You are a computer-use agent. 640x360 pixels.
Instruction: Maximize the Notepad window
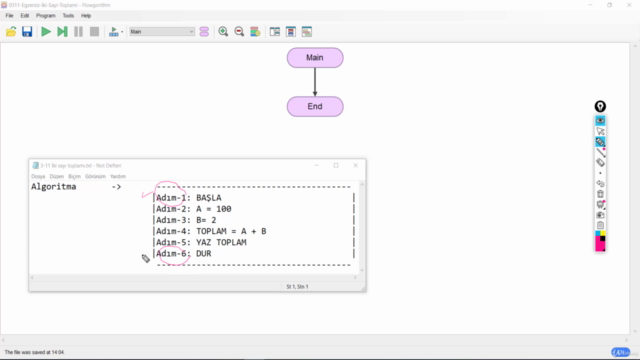pos(336,165)
